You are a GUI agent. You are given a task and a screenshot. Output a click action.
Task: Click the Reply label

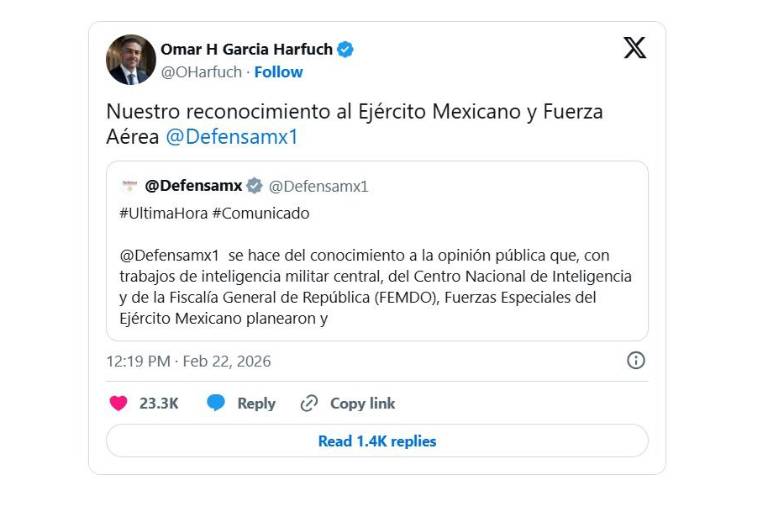click(x=256, y=403)
